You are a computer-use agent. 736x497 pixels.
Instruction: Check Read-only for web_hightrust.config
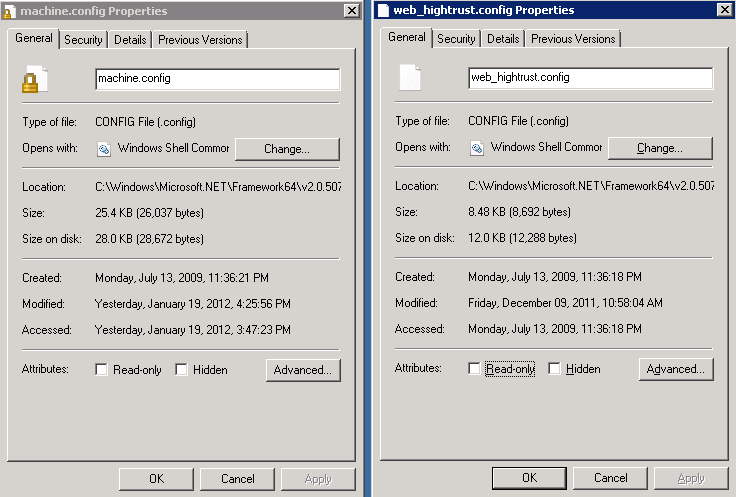coord(474,369)
